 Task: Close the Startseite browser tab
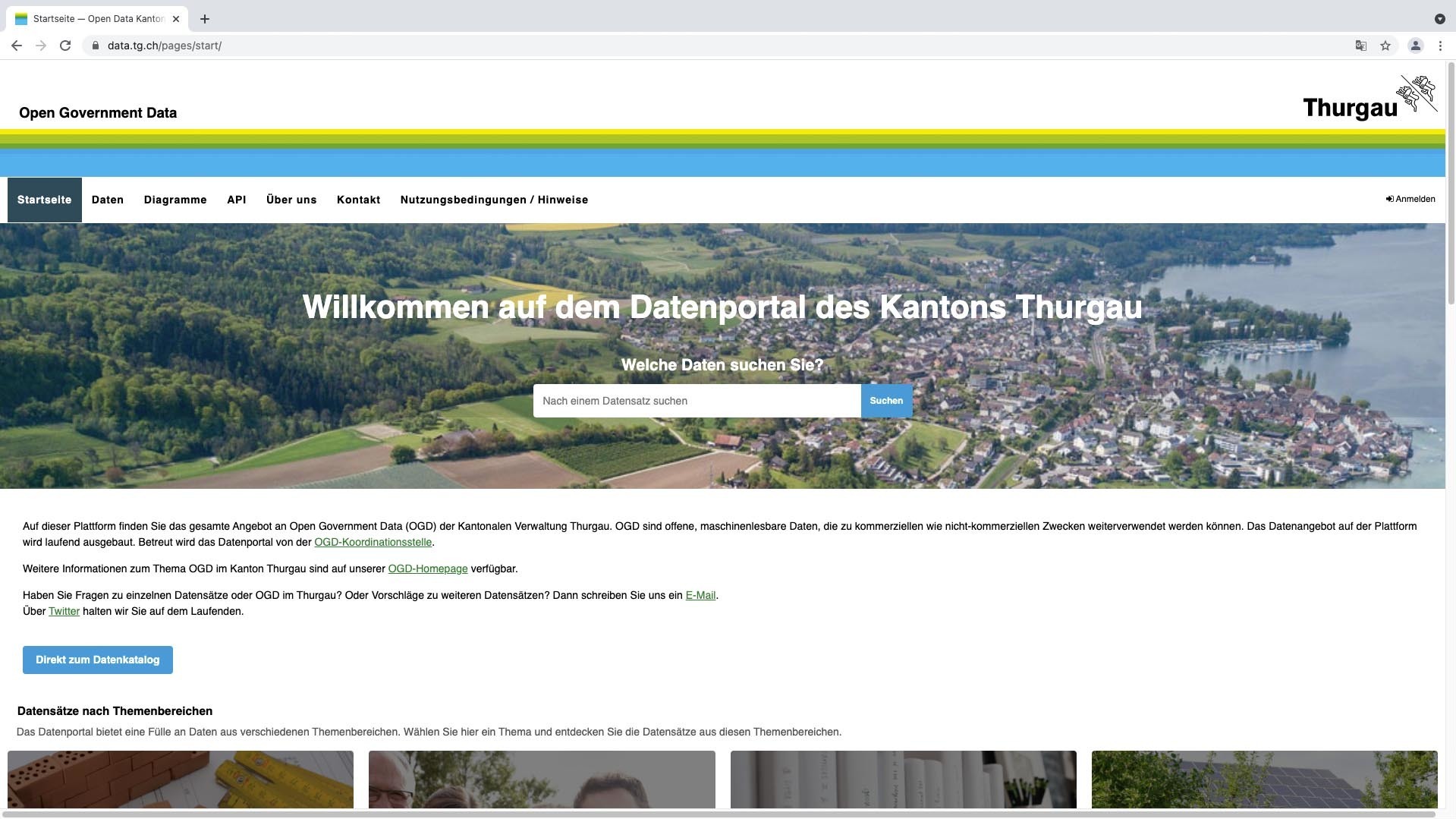pos(176,19)
